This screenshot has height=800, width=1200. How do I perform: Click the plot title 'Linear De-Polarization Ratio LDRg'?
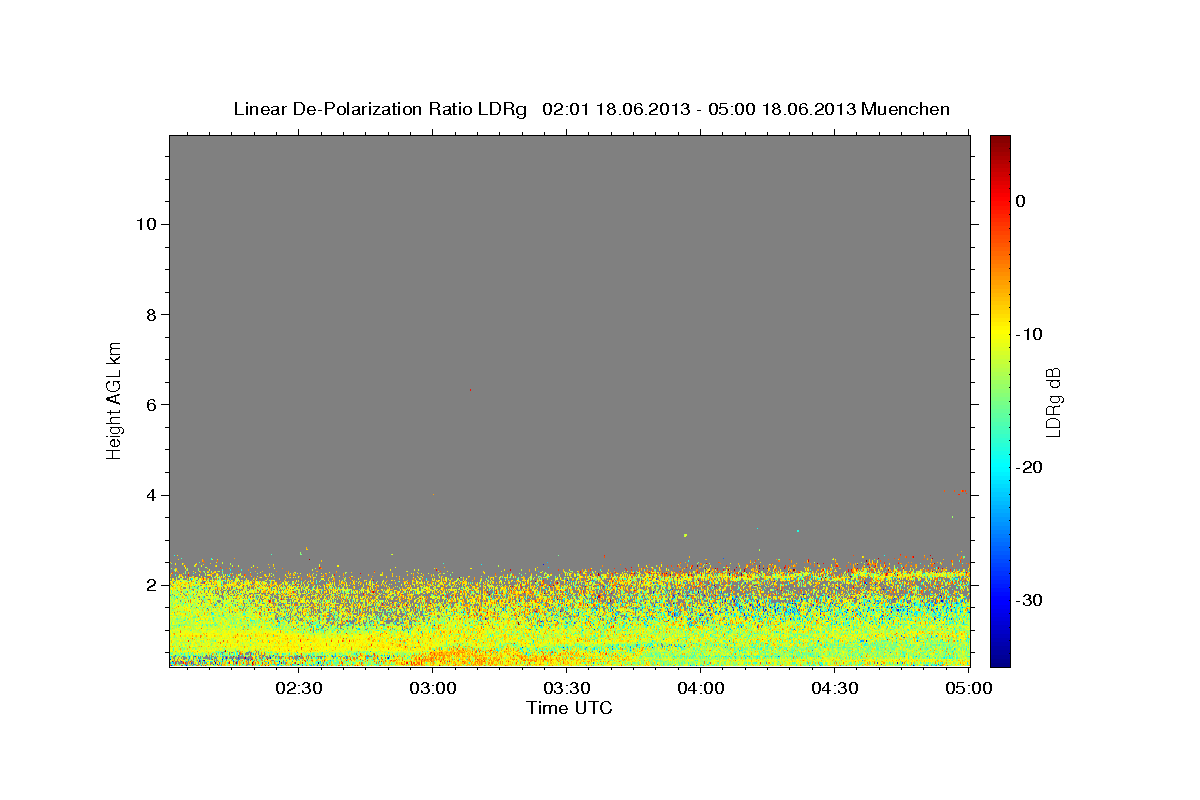click(380, 109)
